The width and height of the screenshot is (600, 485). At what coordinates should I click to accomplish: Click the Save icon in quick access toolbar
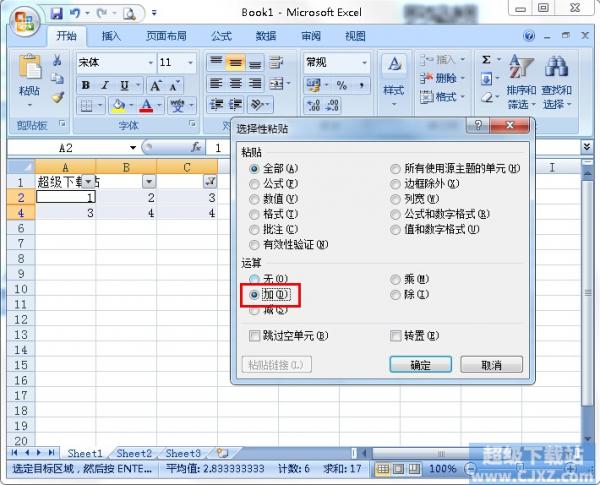click(56, 14)
